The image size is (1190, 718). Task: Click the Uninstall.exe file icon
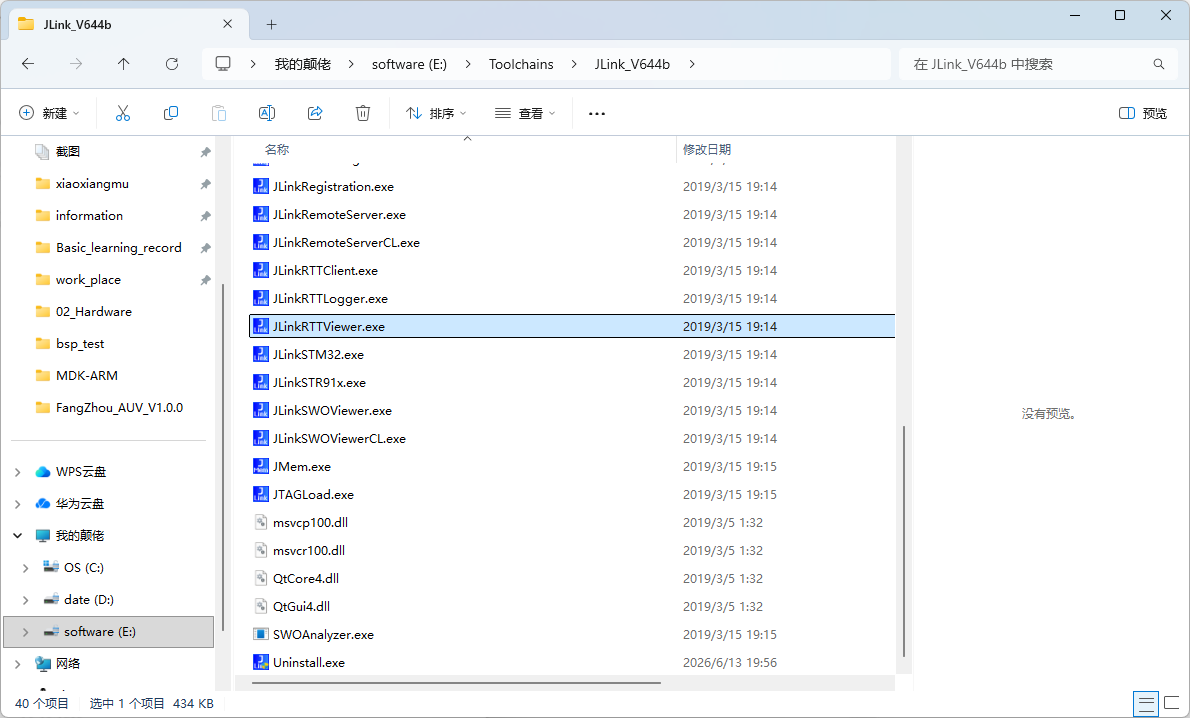pos(260,662)
